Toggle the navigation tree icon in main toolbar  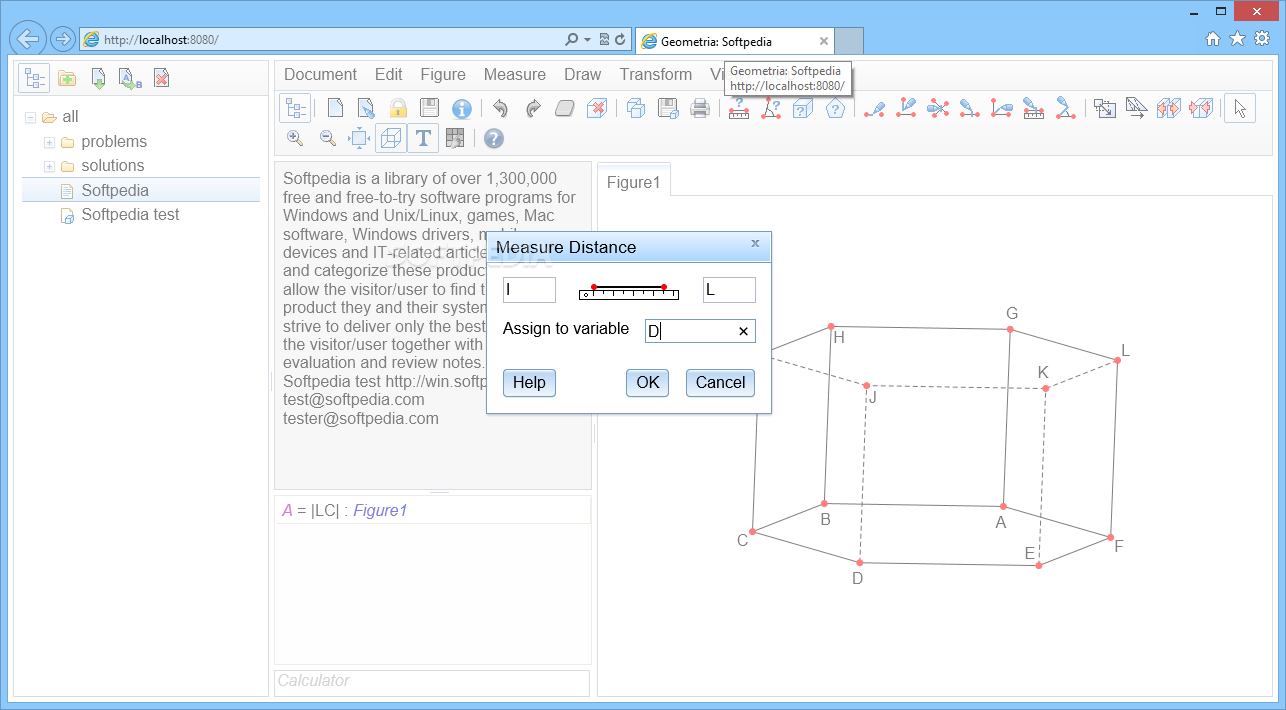(x=294, y=108)
